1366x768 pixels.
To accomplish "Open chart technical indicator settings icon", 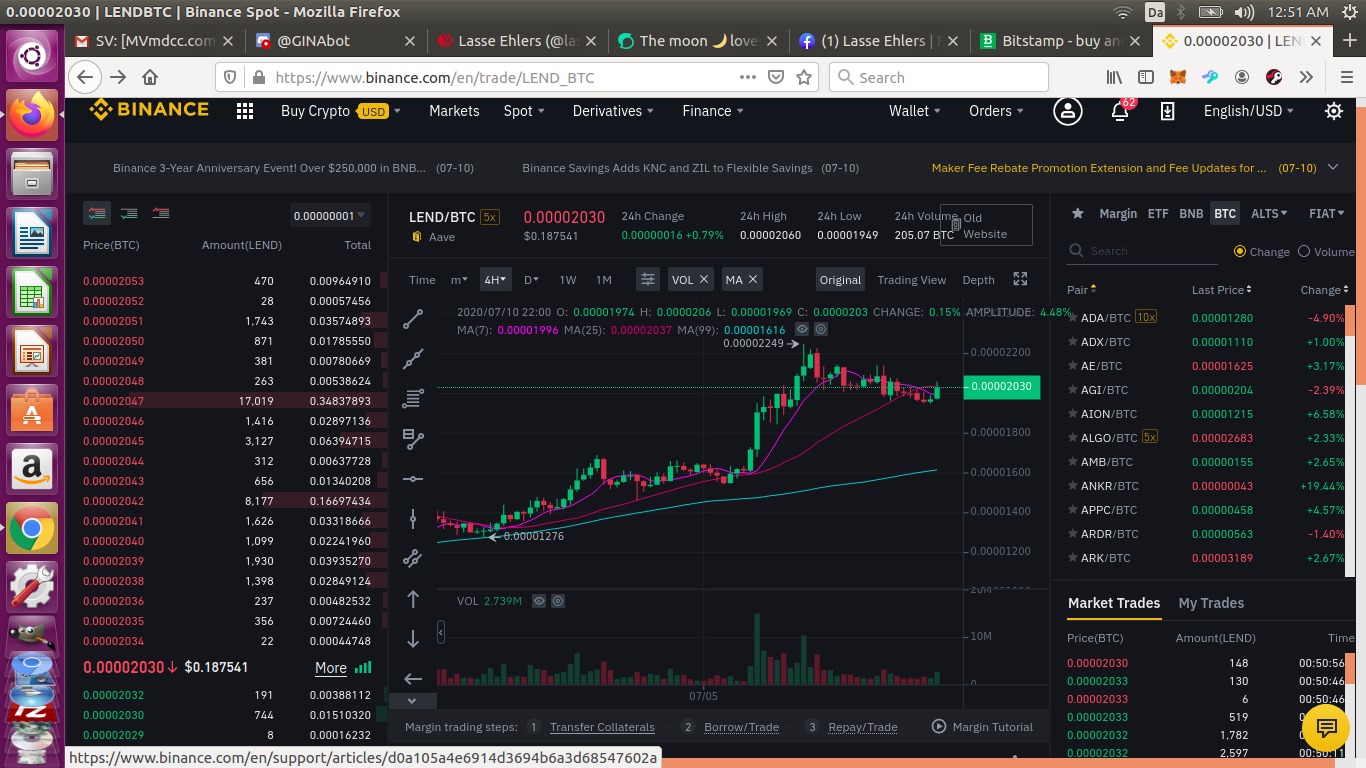I will click(648, 280).
